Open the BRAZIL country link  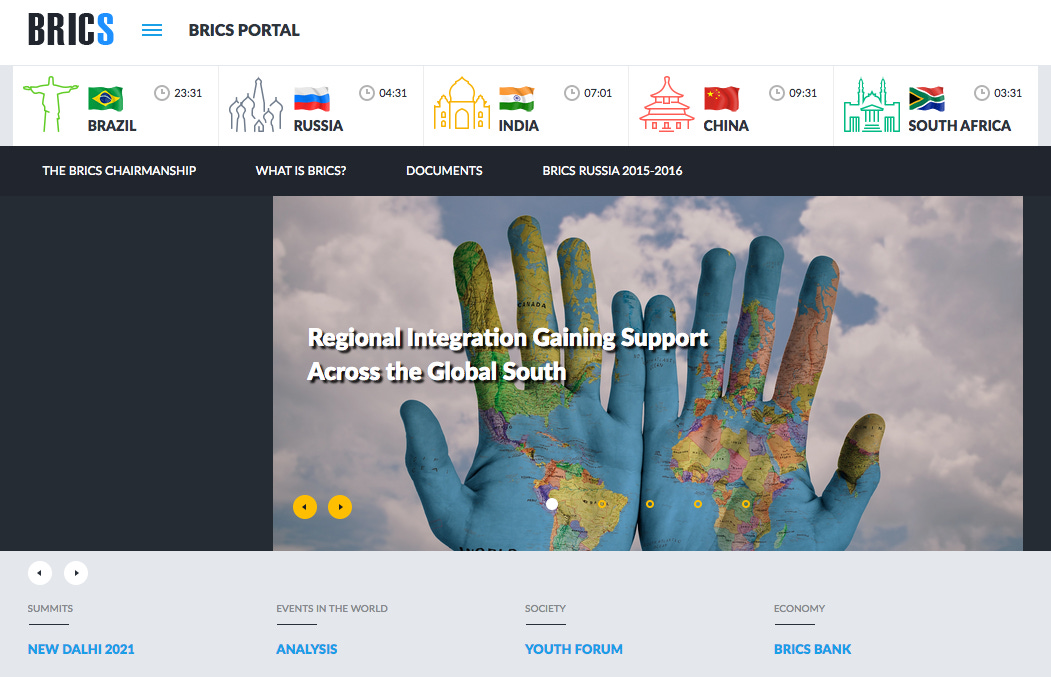point(112,126)
